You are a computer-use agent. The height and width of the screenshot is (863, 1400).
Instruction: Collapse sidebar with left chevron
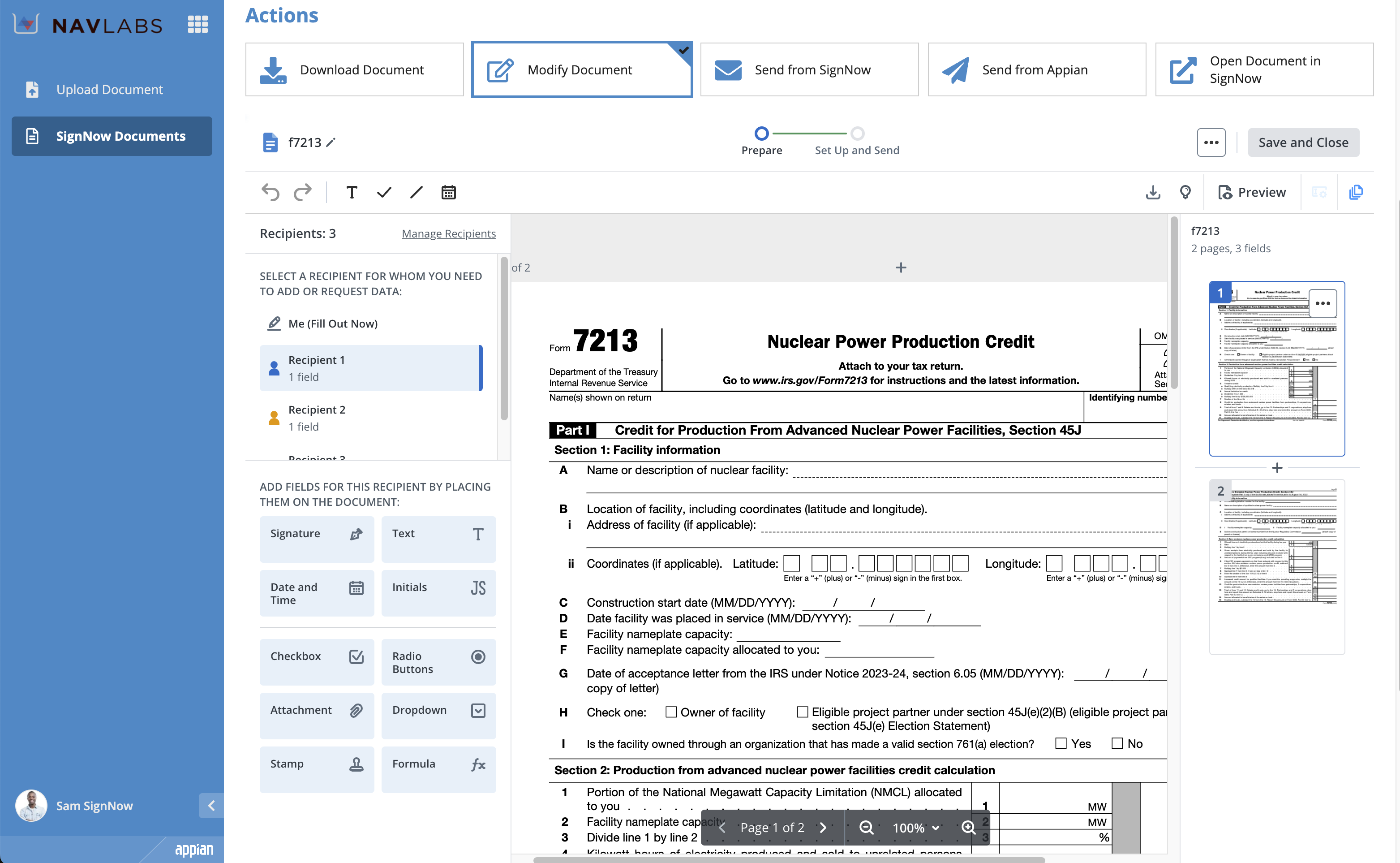pyautogui.click(x=211, y=805)
